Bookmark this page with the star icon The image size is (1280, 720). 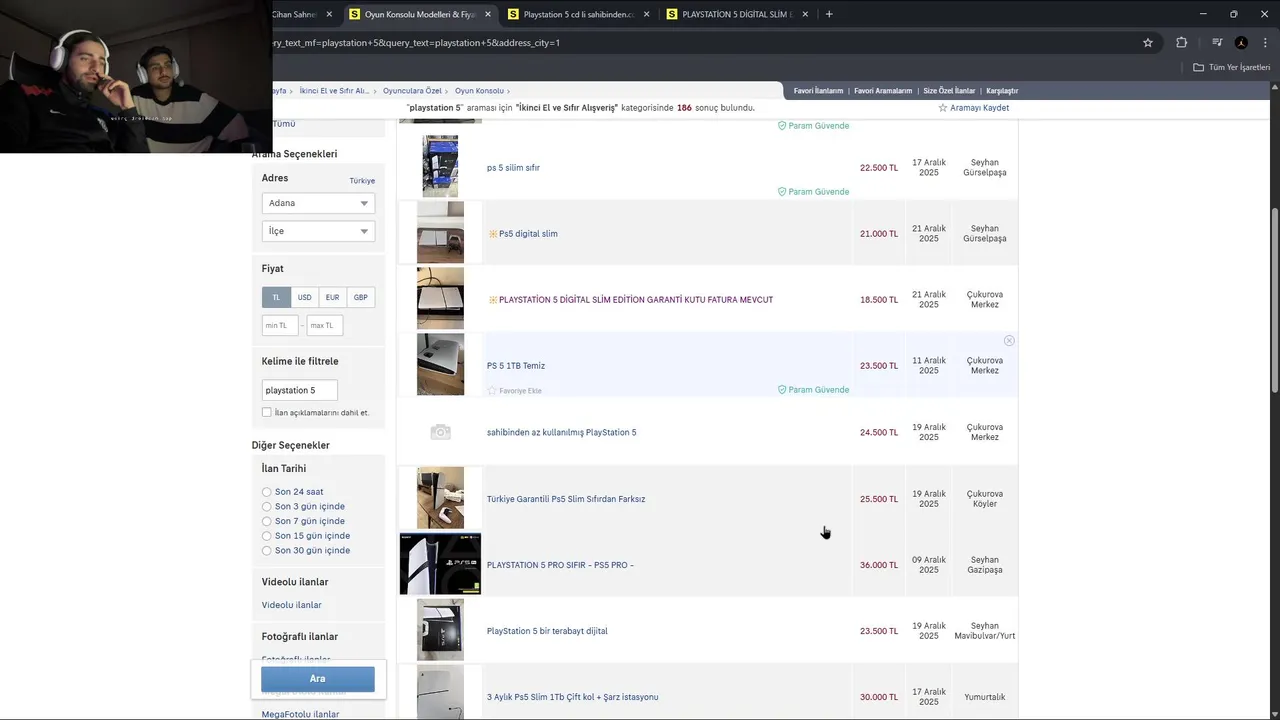click(1148, 43)
